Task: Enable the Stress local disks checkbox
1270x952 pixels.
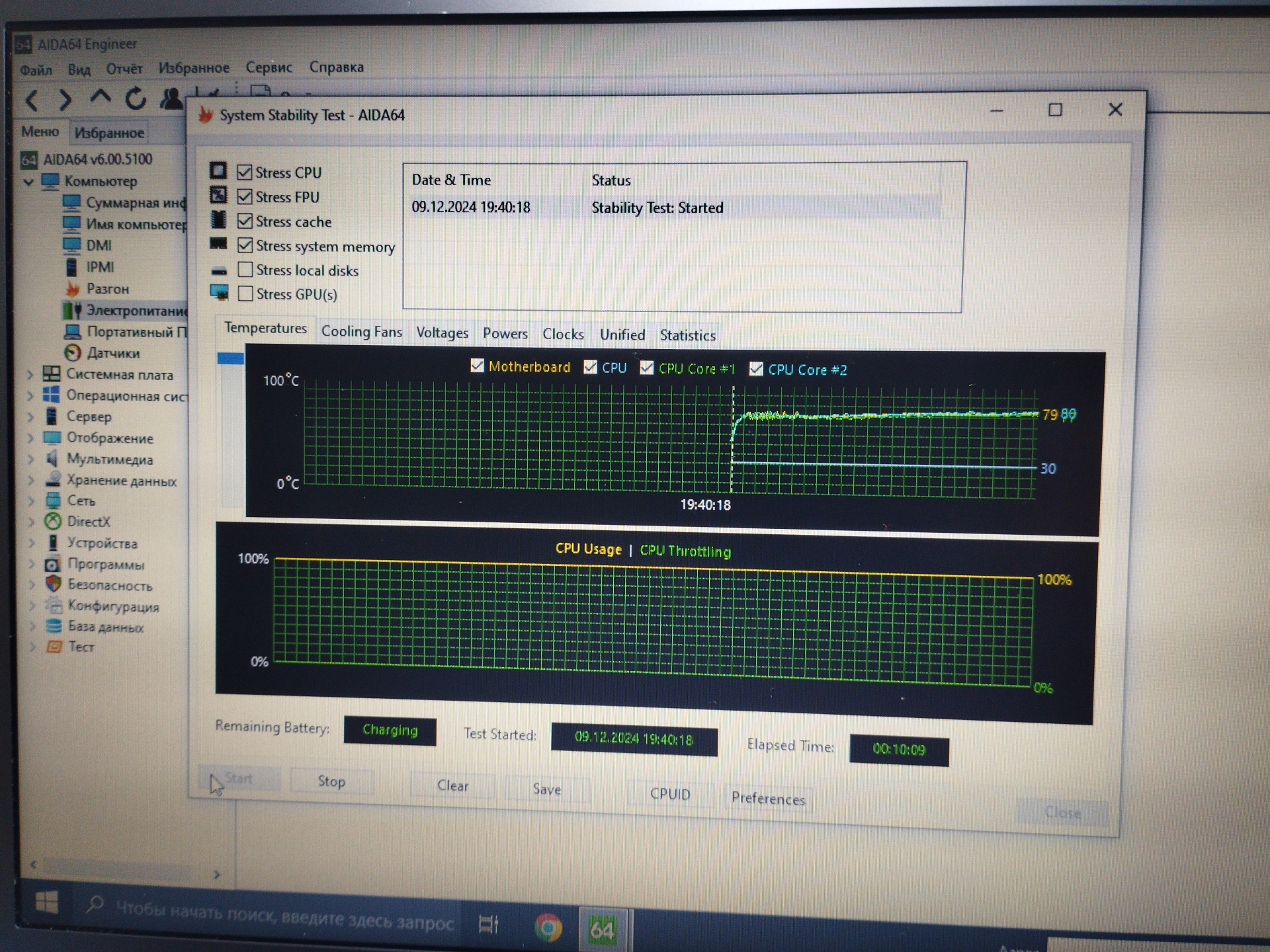Action: point(245,269)
